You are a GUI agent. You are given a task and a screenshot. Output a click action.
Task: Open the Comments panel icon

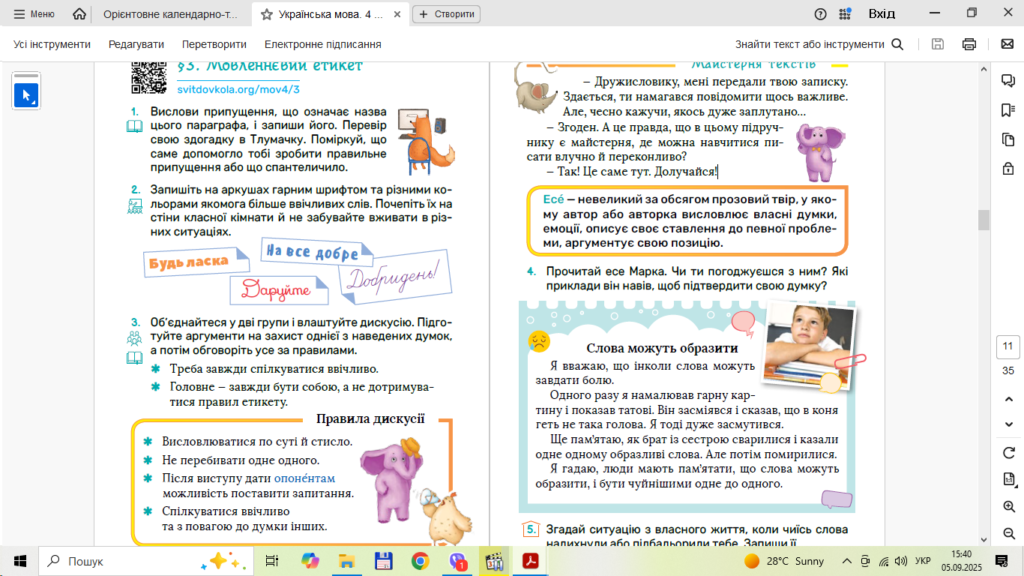click(x=1008, y=80)
